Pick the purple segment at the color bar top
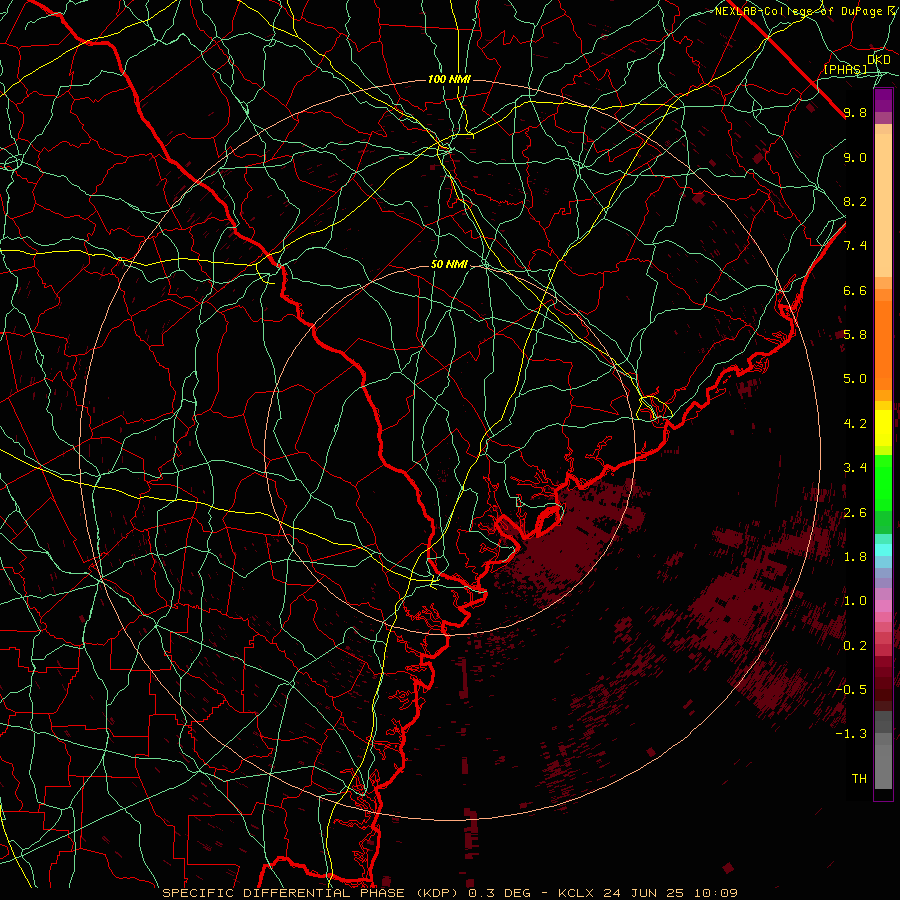 point(883,100)
